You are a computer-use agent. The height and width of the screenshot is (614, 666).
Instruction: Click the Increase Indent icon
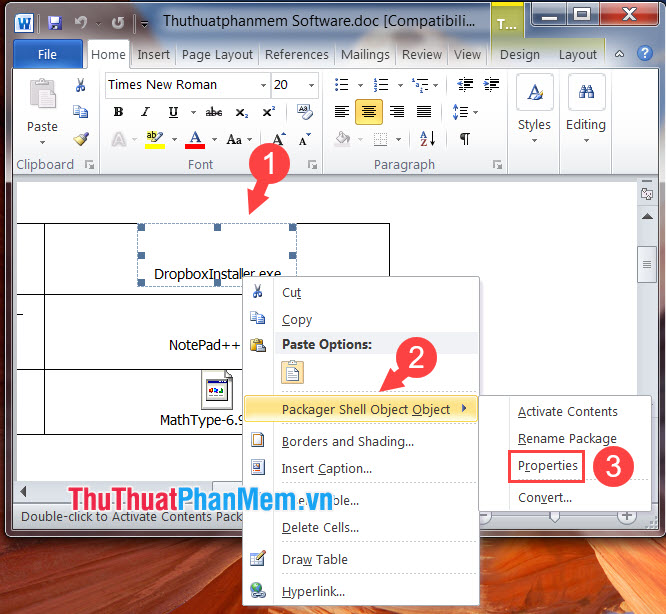point(491,84)
